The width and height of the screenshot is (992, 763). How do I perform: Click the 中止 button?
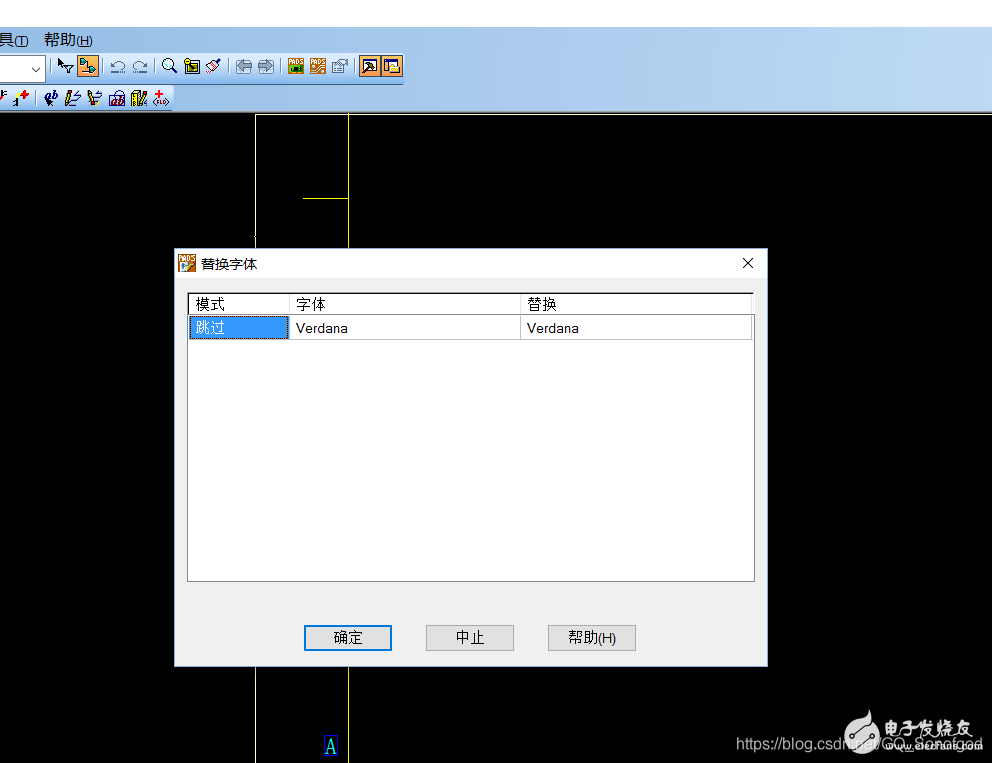tap(470, 638)
